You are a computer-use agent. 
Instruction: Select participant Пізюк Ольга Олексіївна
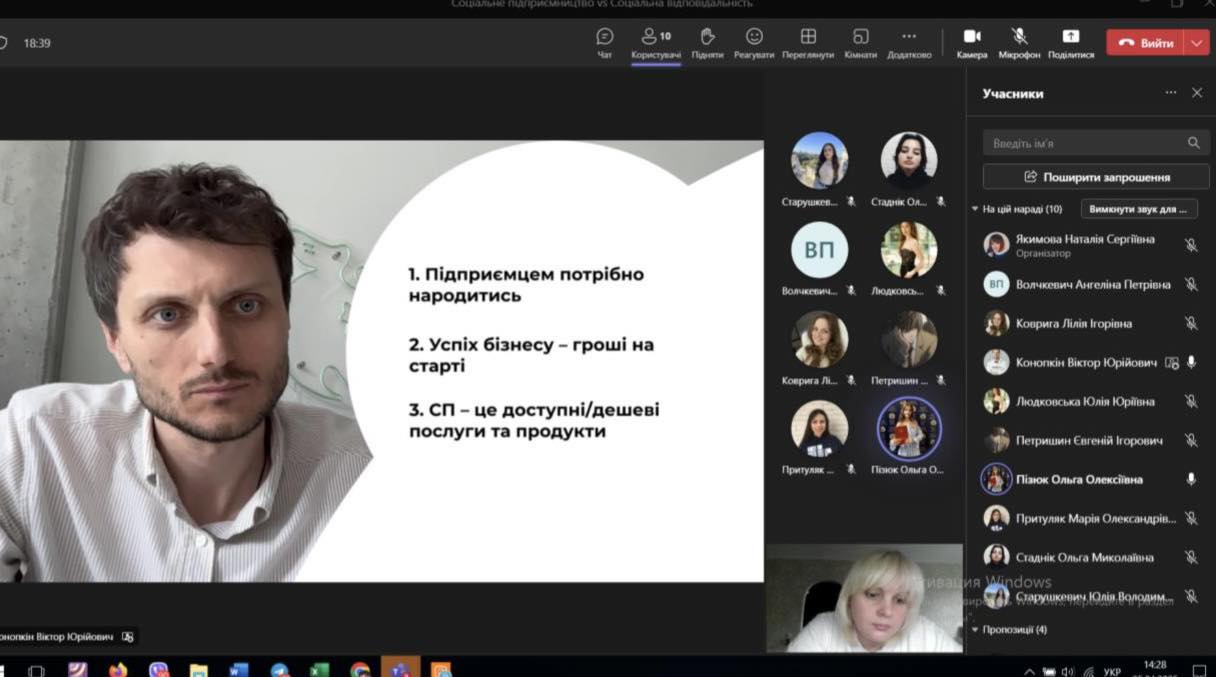pos(1079,480)
